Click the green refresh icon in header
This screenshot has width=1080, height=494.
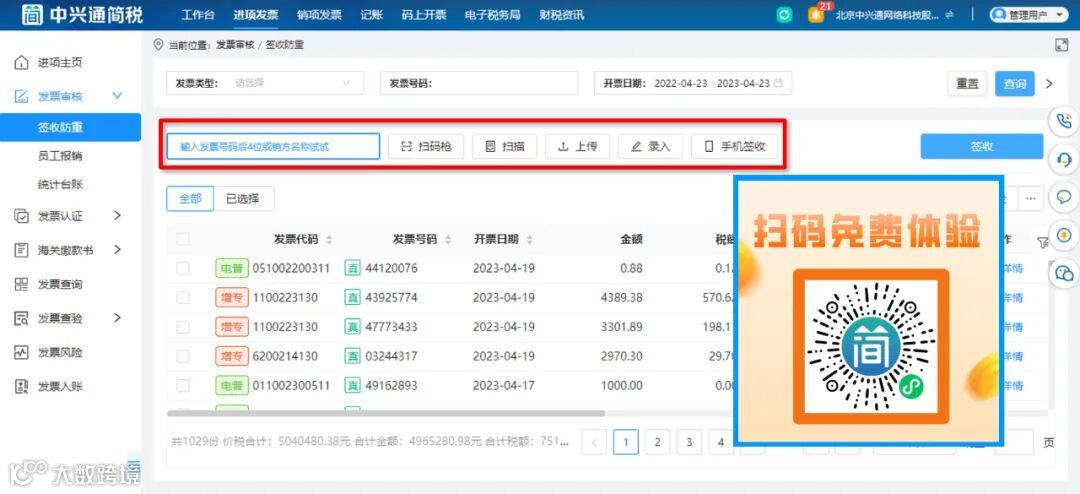pyautogui.click(x=784, y=15)
